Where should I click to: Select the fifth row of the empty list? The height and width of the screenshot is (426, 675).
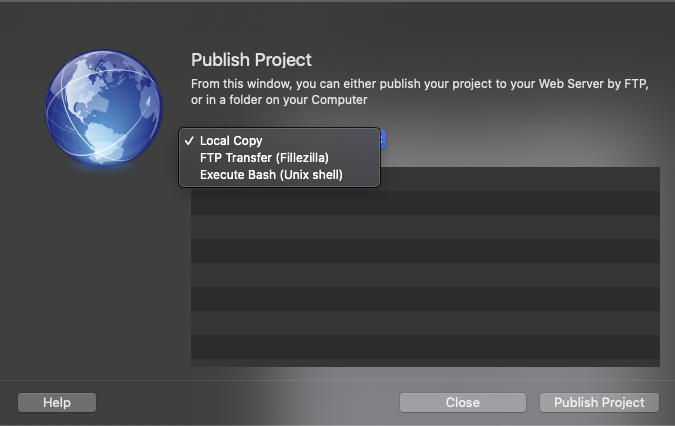pyautogui.click(x=425, y=275)
